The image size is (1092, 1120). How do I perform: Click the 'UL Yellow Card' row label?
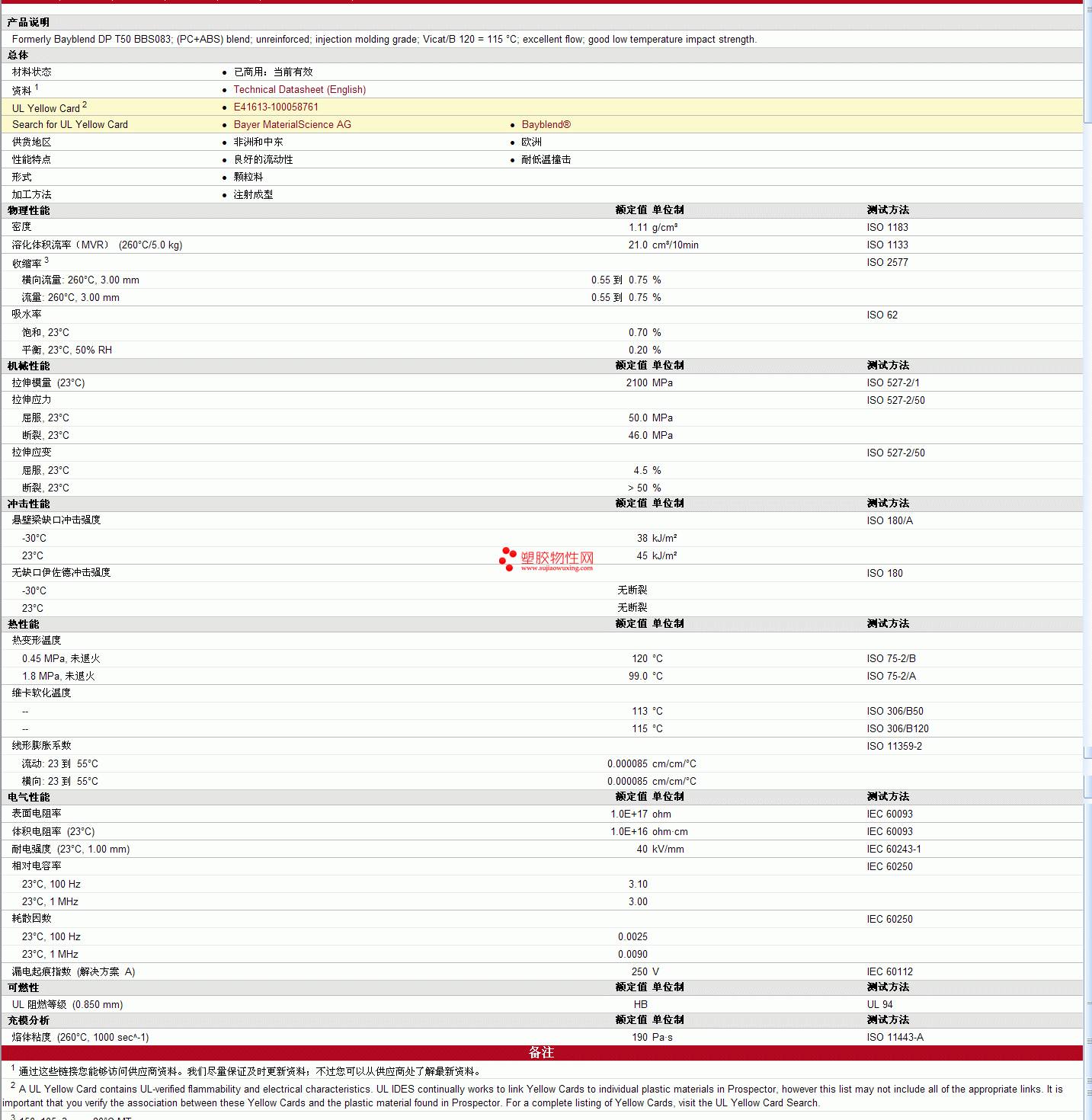click(46, 108)
